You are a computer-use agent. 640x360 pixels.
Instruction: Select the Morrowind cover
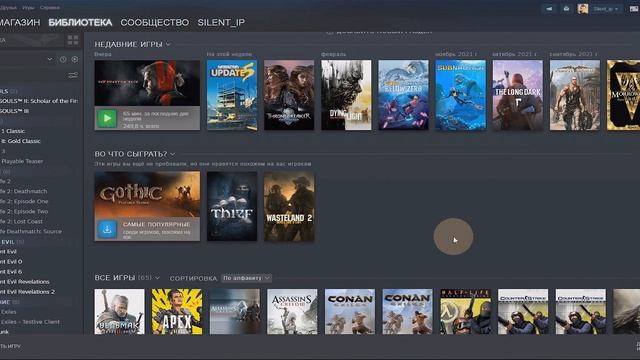pyautogui.click(x=623, y=95)
